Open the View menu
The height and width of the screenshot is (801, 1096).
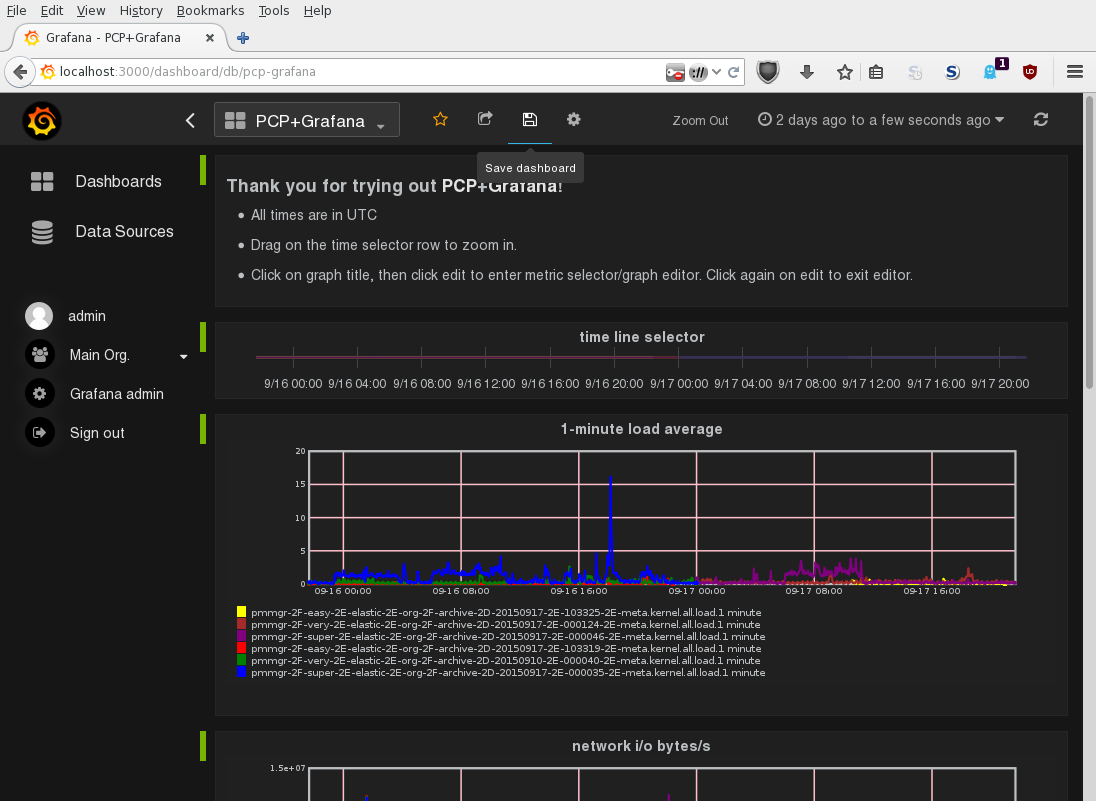coord(91,10)
